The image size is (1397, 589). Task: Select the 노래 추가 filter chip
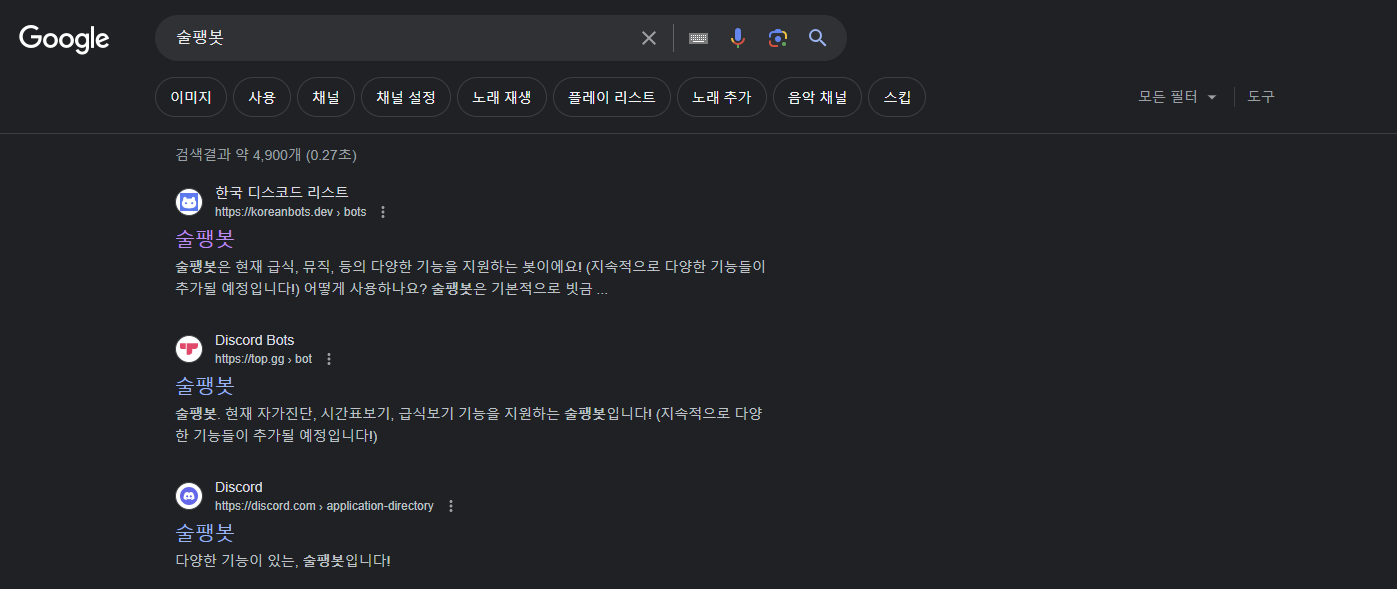[x=722, y=97]
